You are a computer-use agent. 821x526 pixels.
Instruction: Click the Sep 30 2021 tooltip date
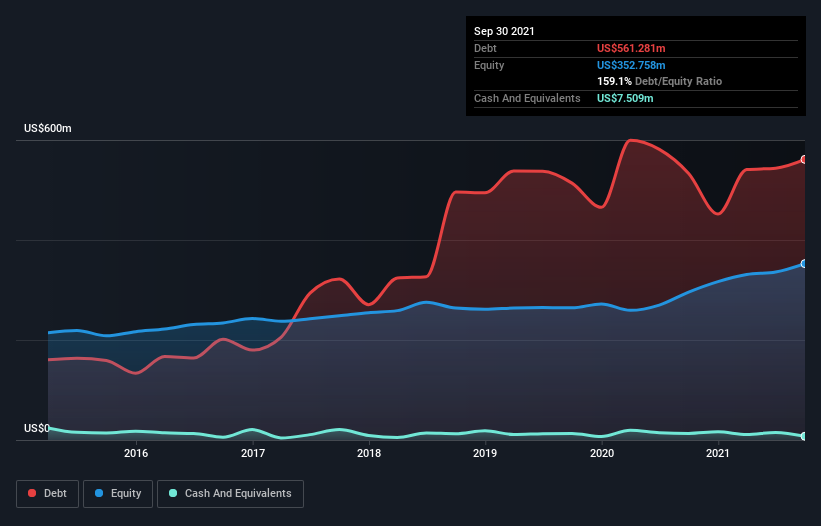[x=504, y=31]
